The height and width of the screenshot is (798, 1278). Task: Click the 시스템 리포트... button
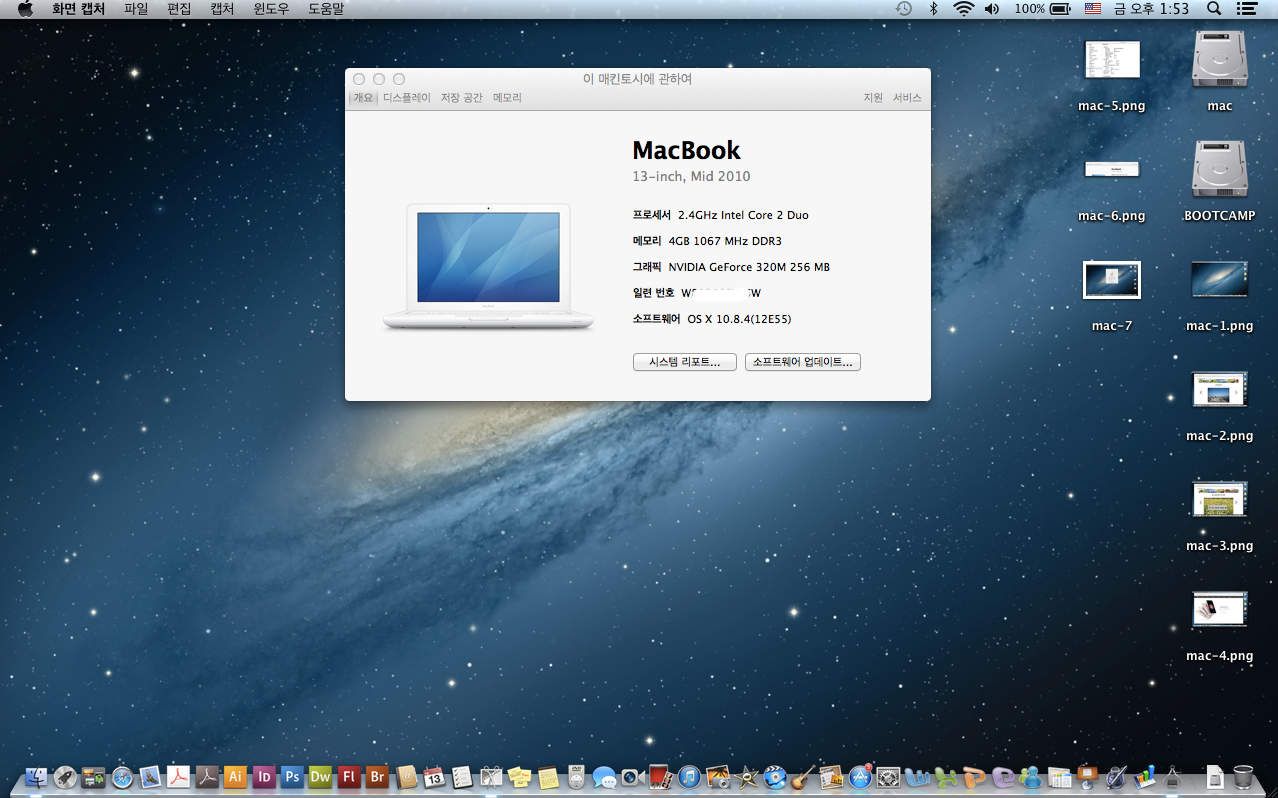tap(684, 362)
